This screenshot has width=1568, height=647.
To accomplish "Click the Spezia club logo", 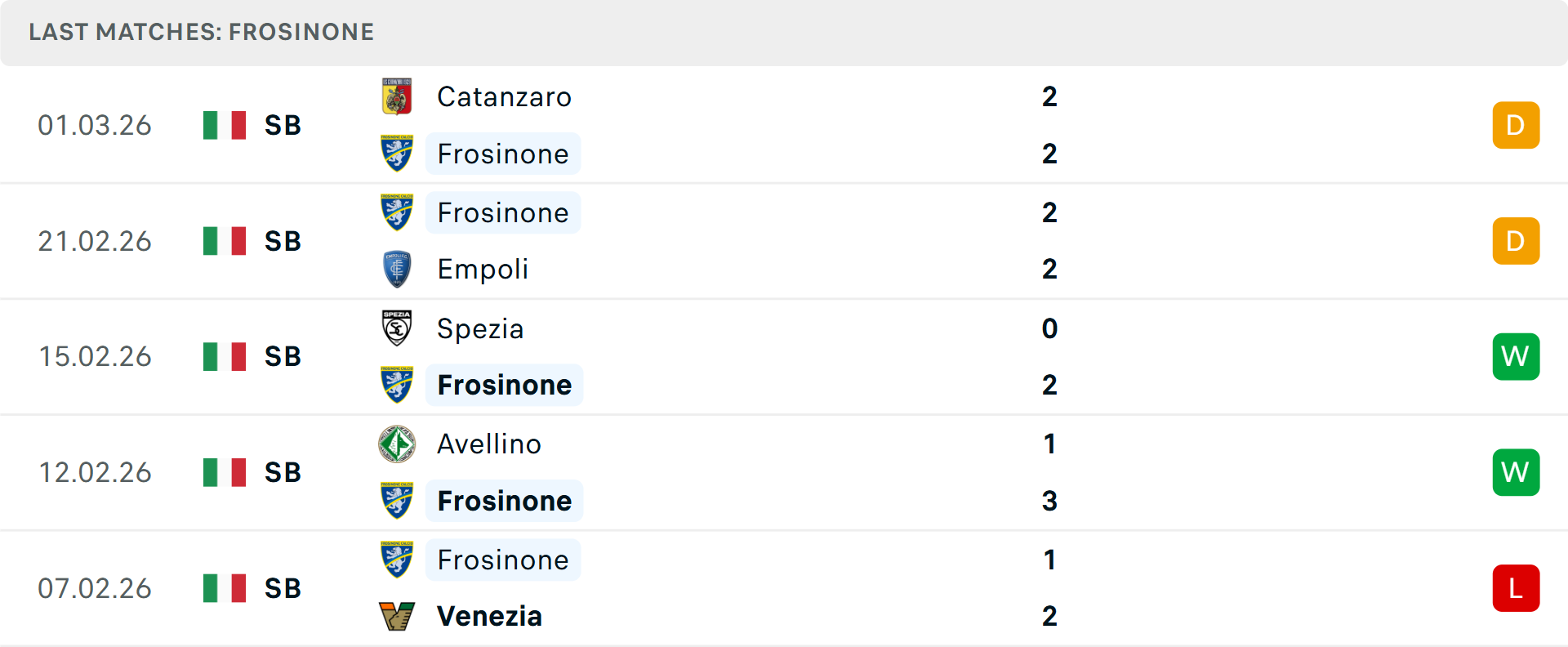I will point(396,328).
